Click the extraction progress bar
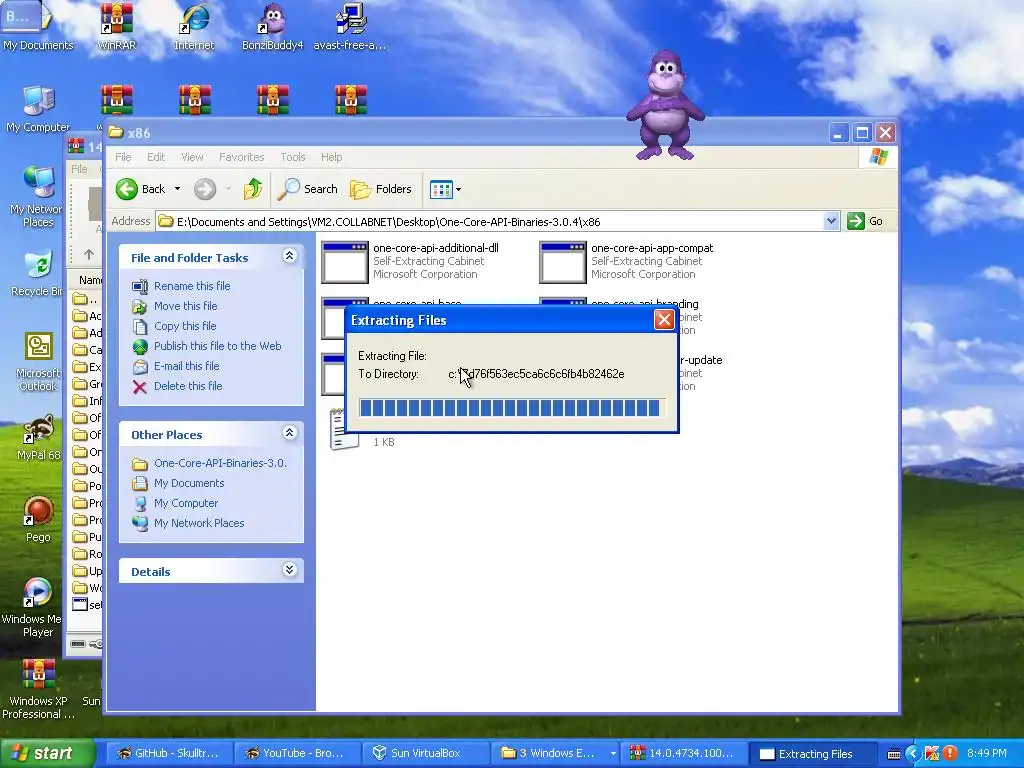Image resolution: width=1024 pixels, height=768 pixels. click(x=512, y=408)
